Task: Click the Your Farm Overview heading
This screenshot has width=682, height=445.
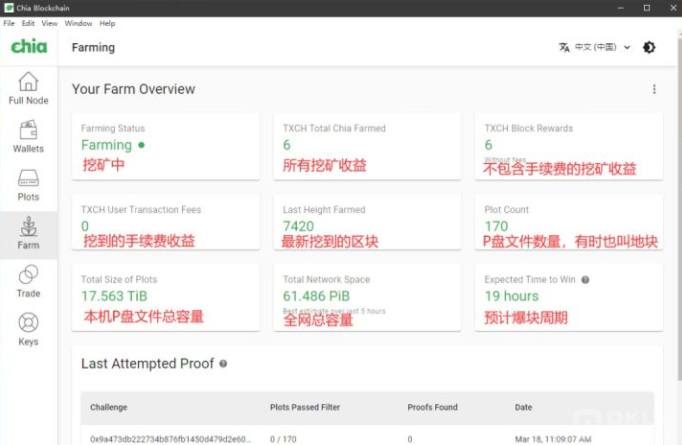Action: pyautogui.click(x=134, y=89)
